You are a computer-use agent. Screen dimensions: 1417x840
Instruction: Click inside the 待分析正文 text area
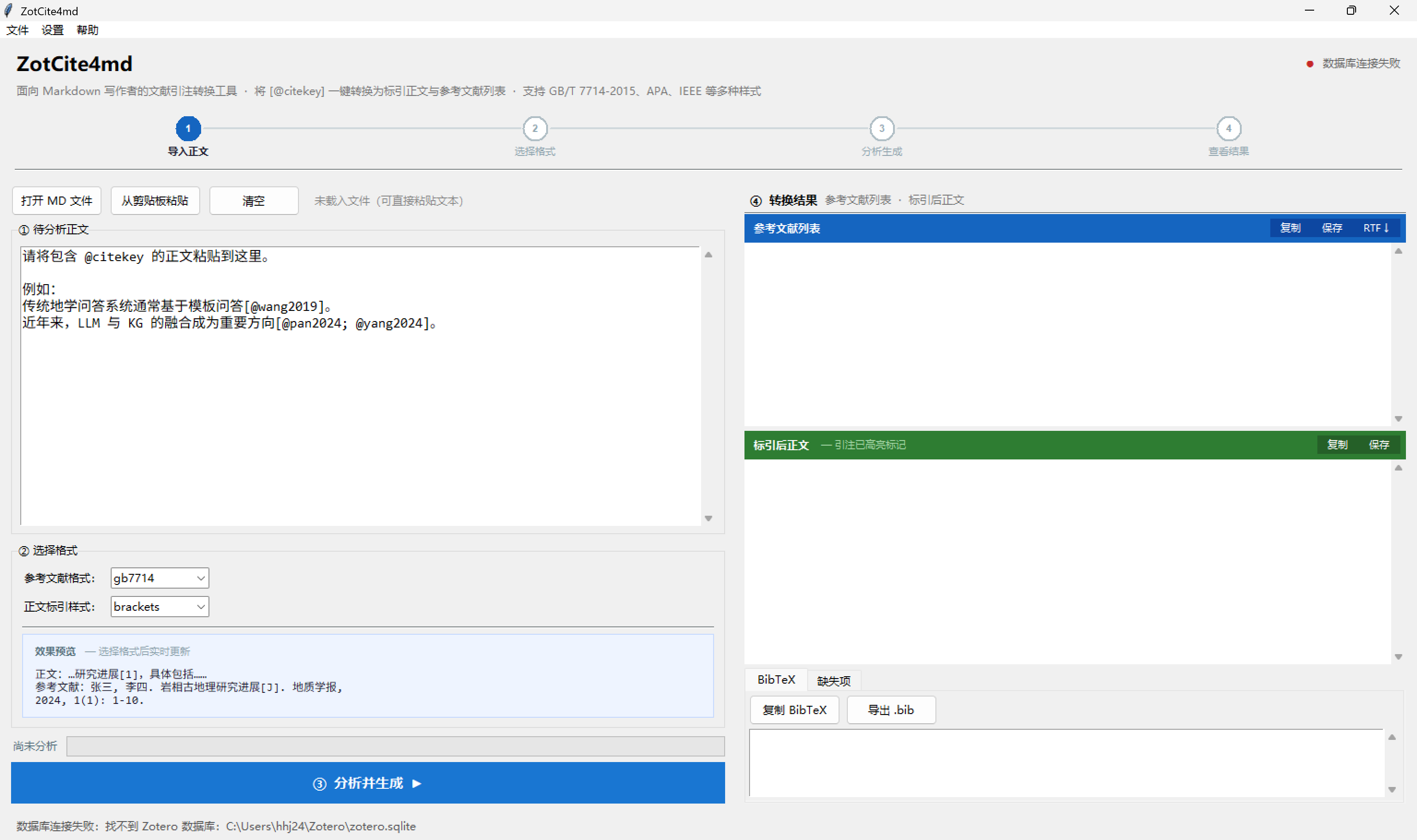pyautogui.click(x=360, y=386)
